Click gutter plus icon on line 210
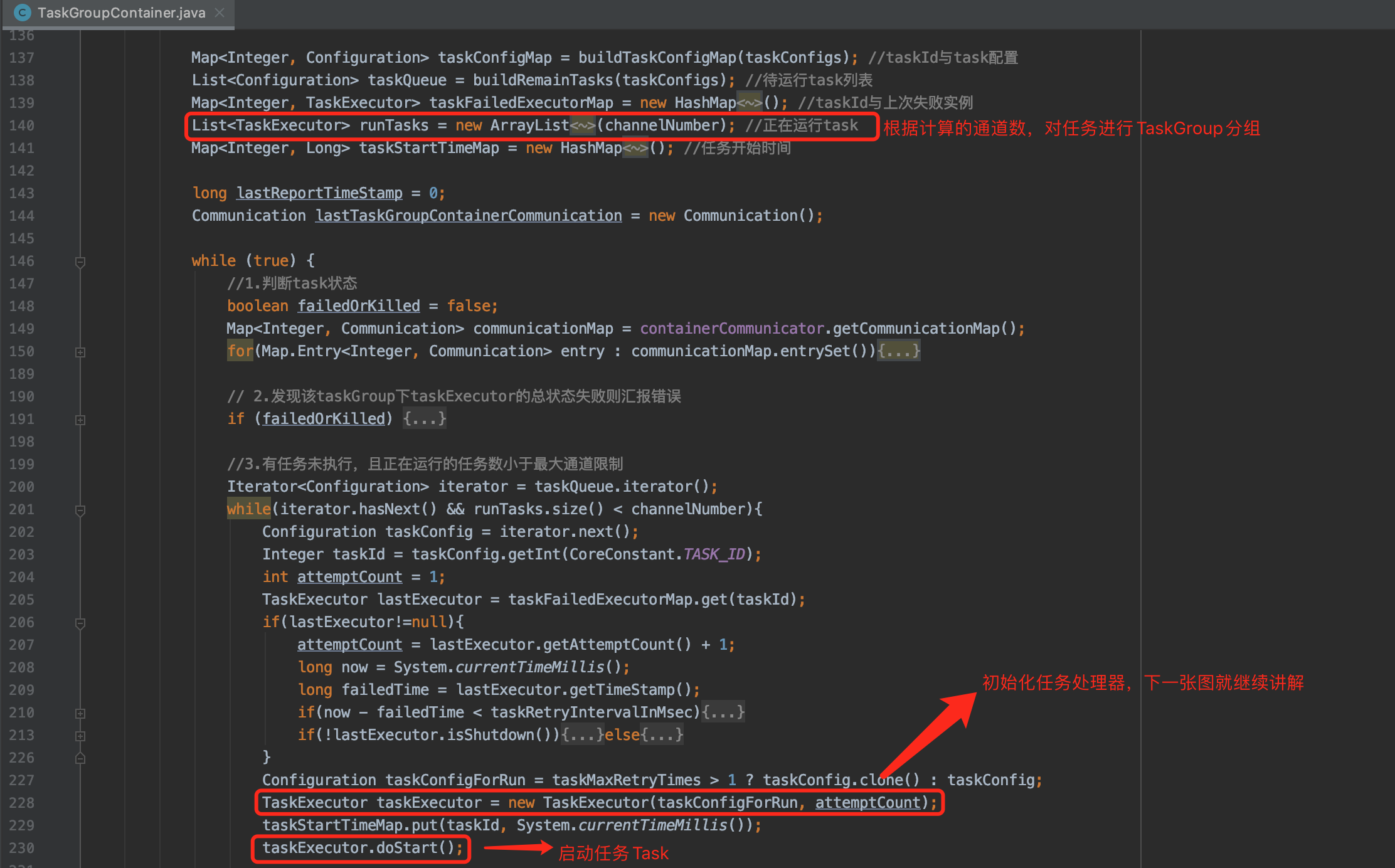Image resolution: width=1395 pixels, height=868 pixels. tap(80, 713)
